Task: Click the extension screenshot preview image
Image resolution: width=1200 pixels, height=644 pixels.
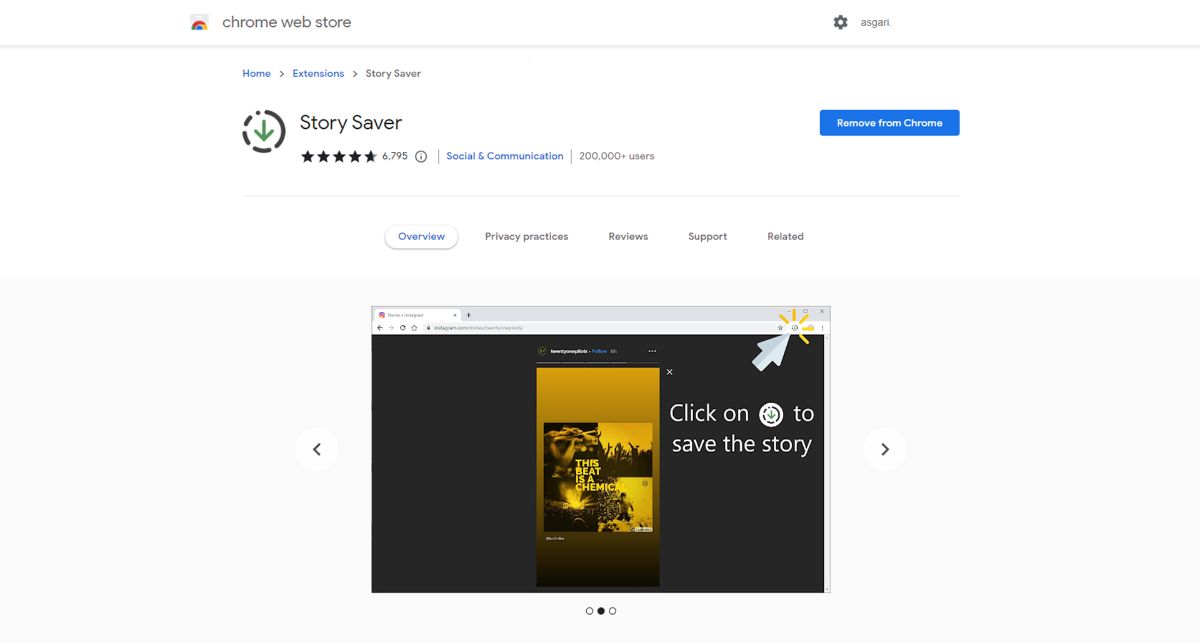Action: [600, 449]
